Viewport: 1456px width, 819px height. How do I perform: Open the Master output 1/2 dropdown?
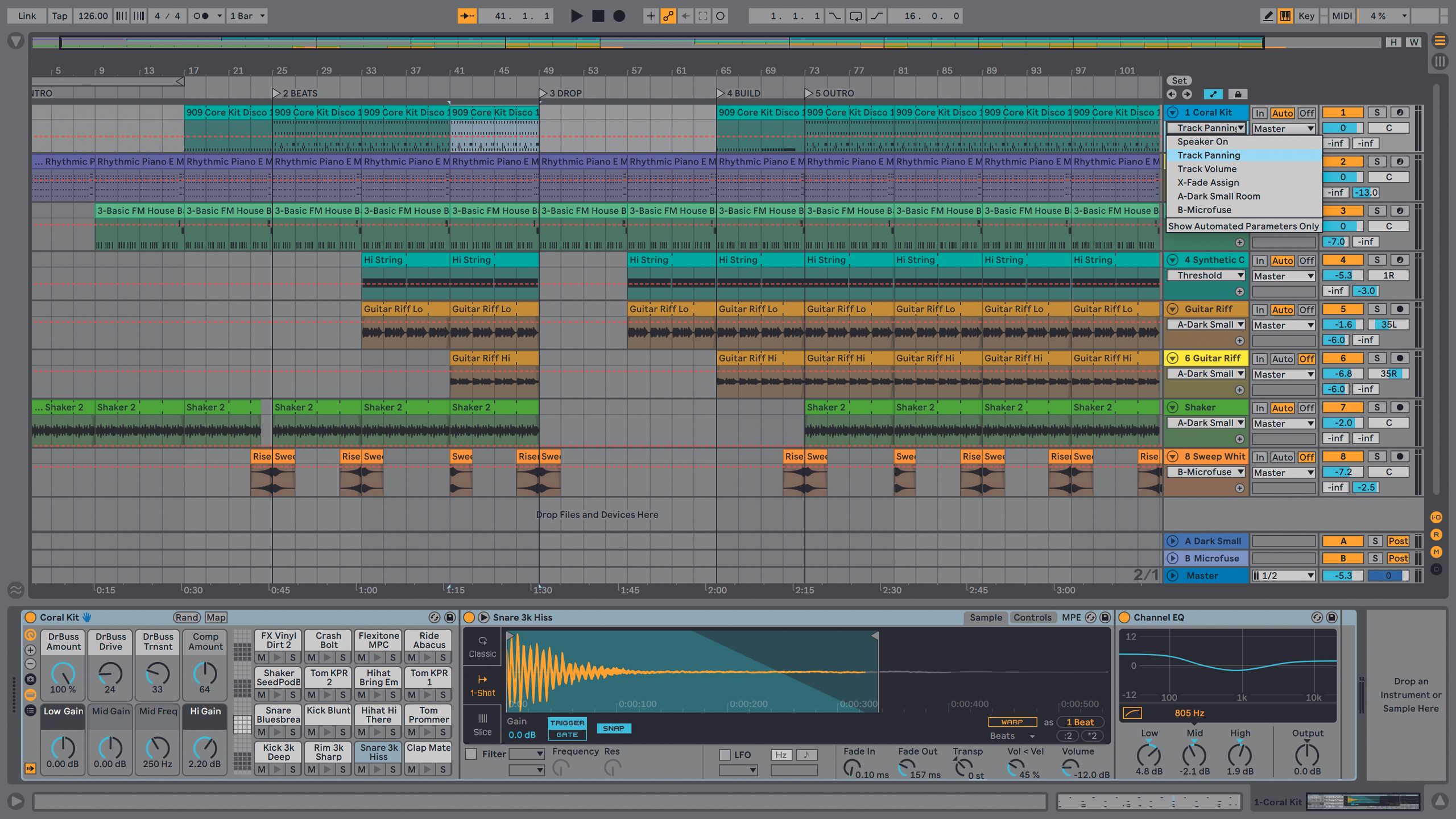[x=1284, y=576]
